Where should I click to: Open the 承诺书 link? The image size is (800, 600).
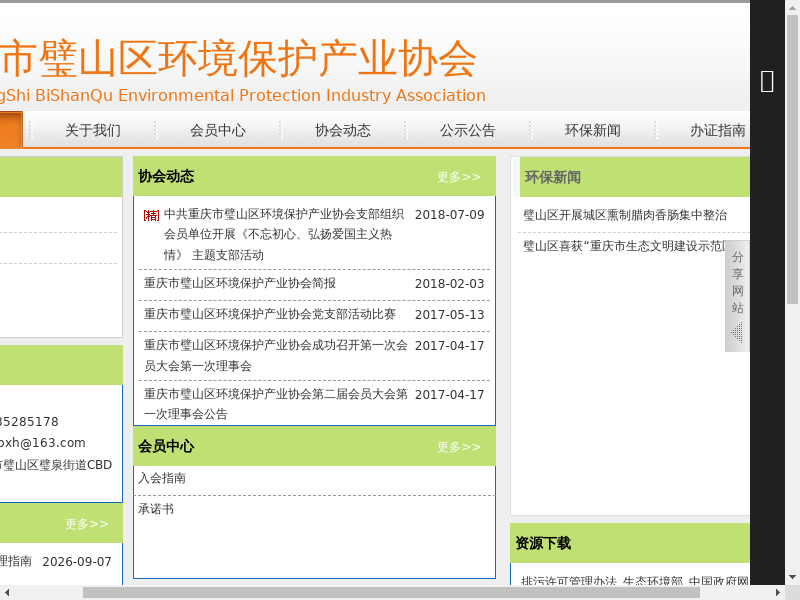pyautogui.click(x=156, y=509)
